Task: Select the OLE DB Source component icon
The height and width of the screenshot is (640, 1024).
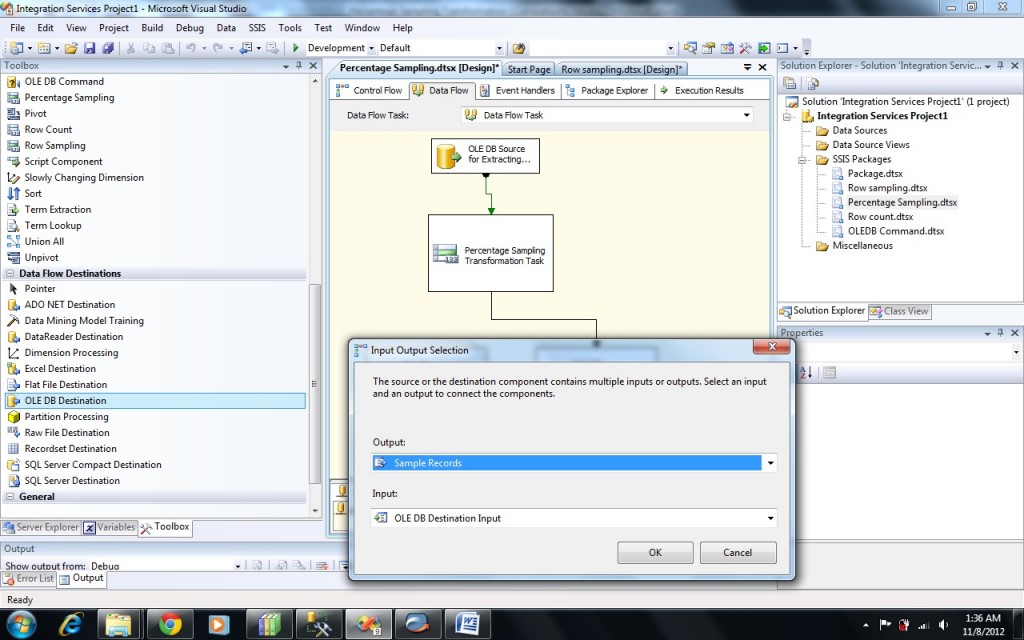Action: 447,155
